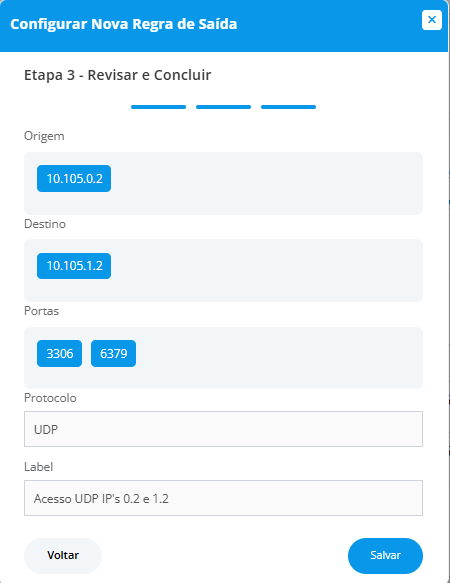Click the Etapa 3 - Revisar e Concluir heading

click(118, 75)
